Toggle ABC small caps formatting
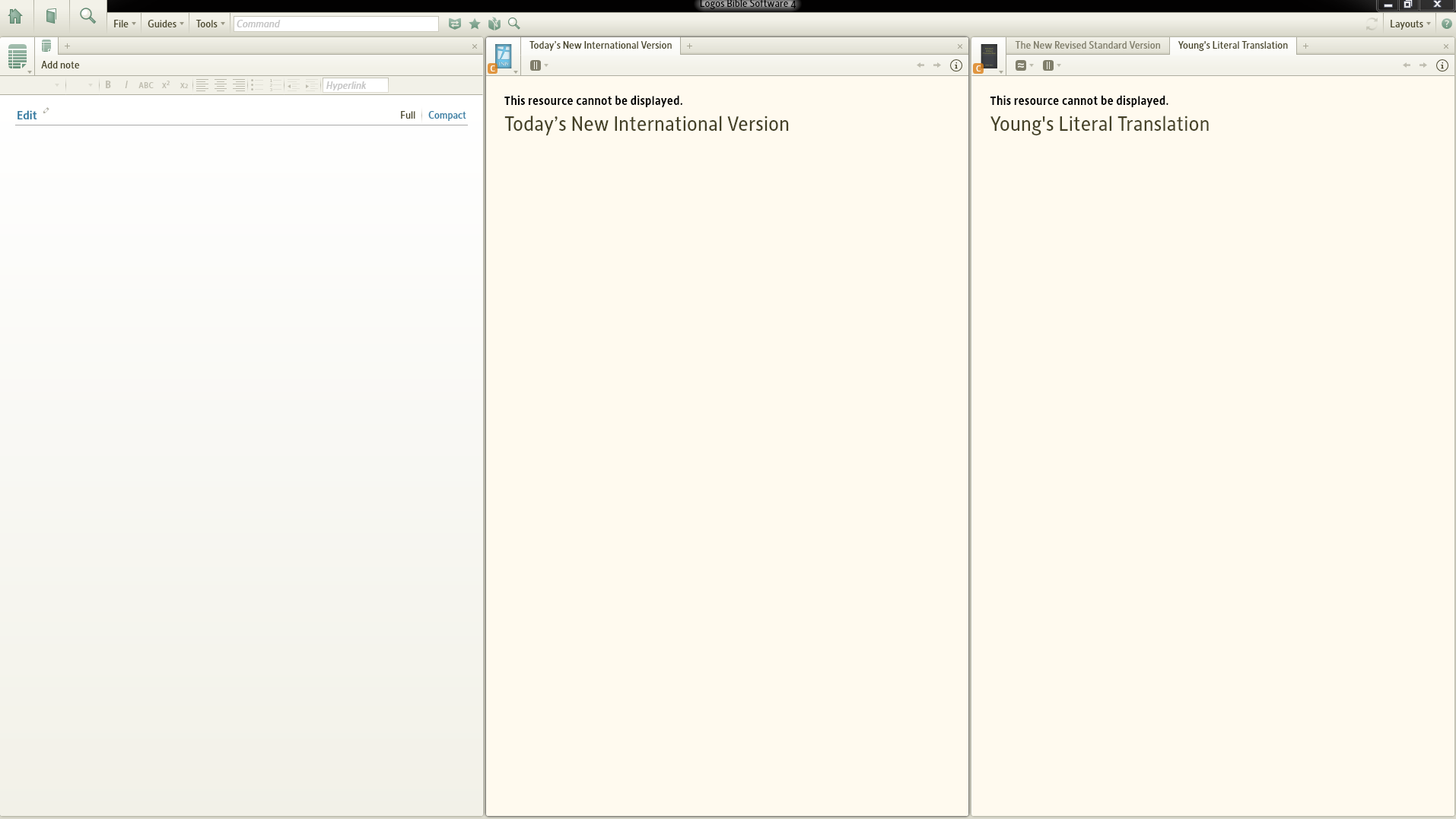Viewport: 1456px width, 819px height. [x=146, y=86]
